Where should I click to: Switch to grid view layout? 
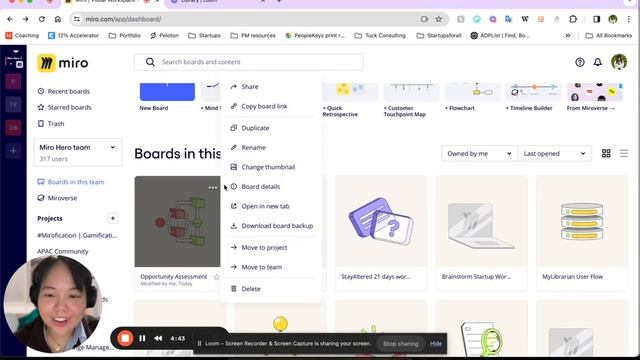[x=606, y=153]
